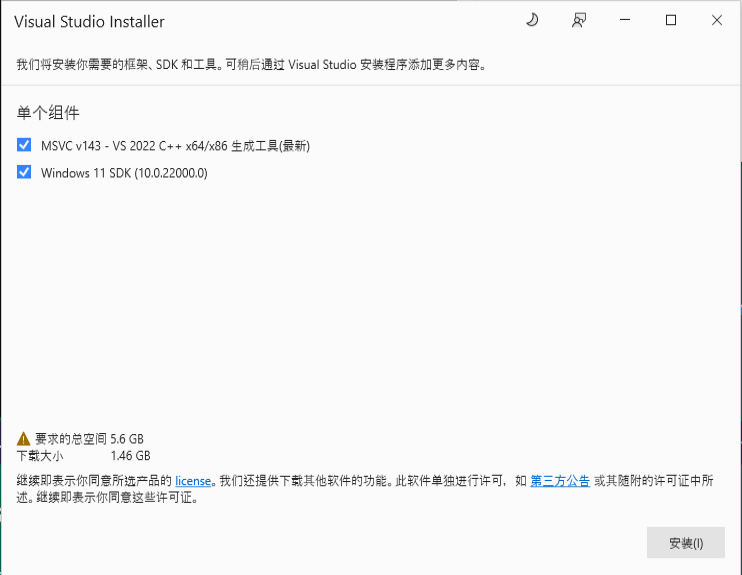Minimize the Visual Studio Installer window
Viewport: 742px width, 575px height.
tap(625, 20)
